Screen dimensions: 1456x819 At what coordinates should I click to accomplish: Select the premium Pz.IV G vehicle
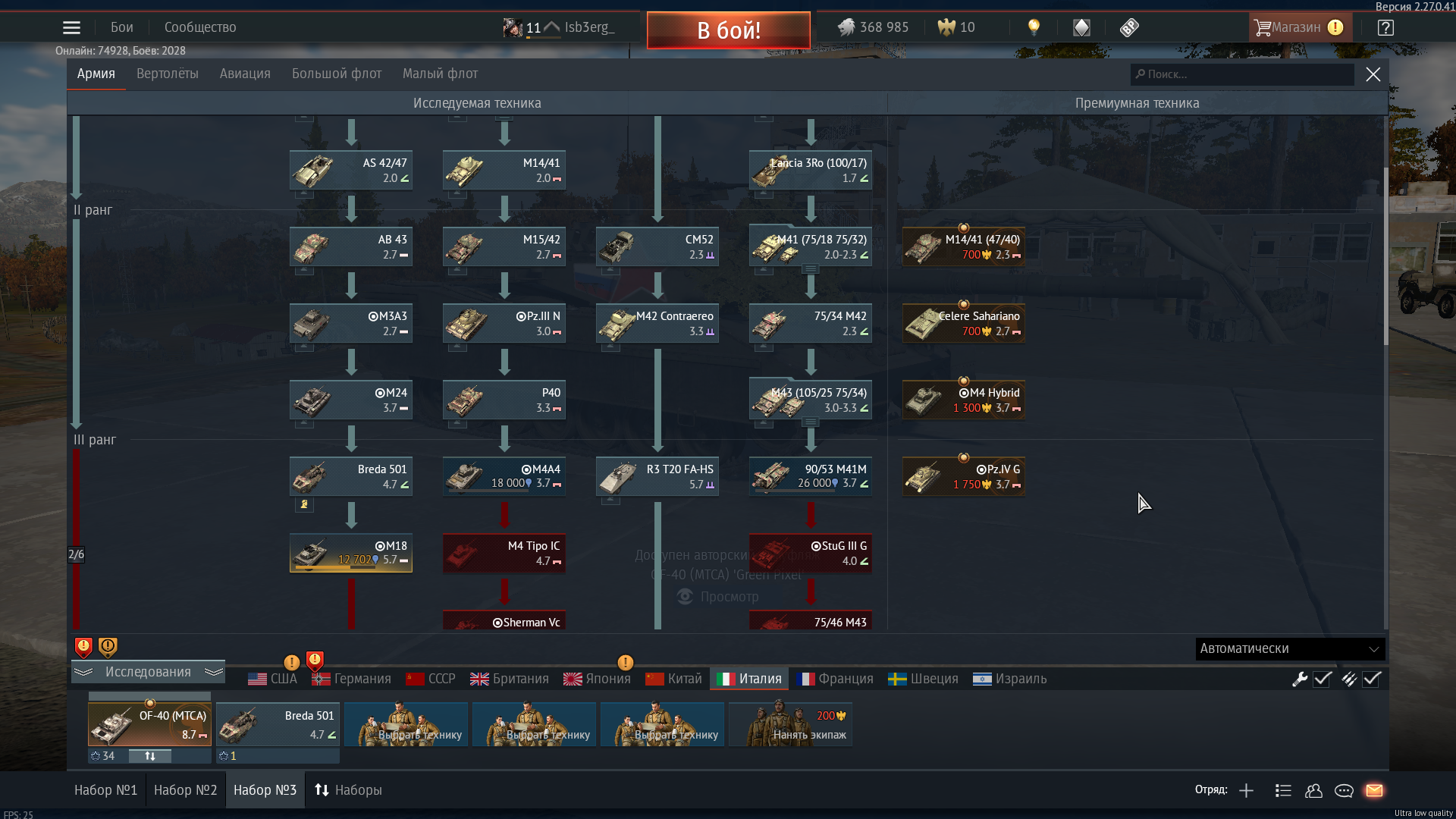(964, 476)
